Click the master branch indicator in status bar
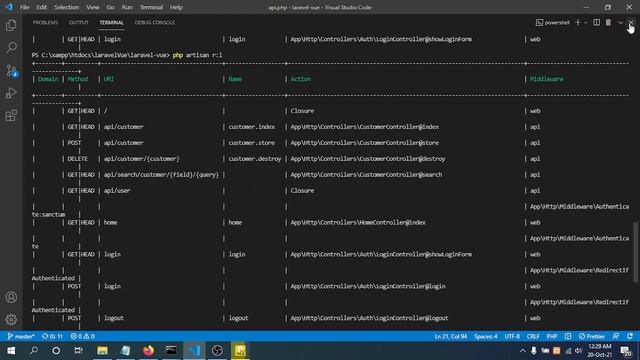 tap(21, 336)
